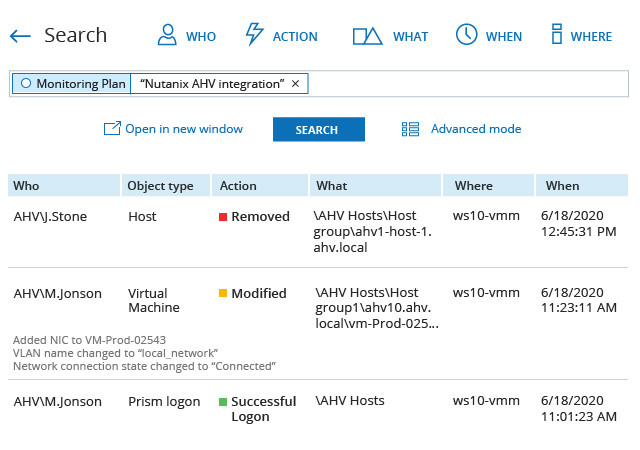Image resolution: width=640 pixels, height=450 pixels.
Task: Click the Open in new window icon
Action: pos(112,129)
